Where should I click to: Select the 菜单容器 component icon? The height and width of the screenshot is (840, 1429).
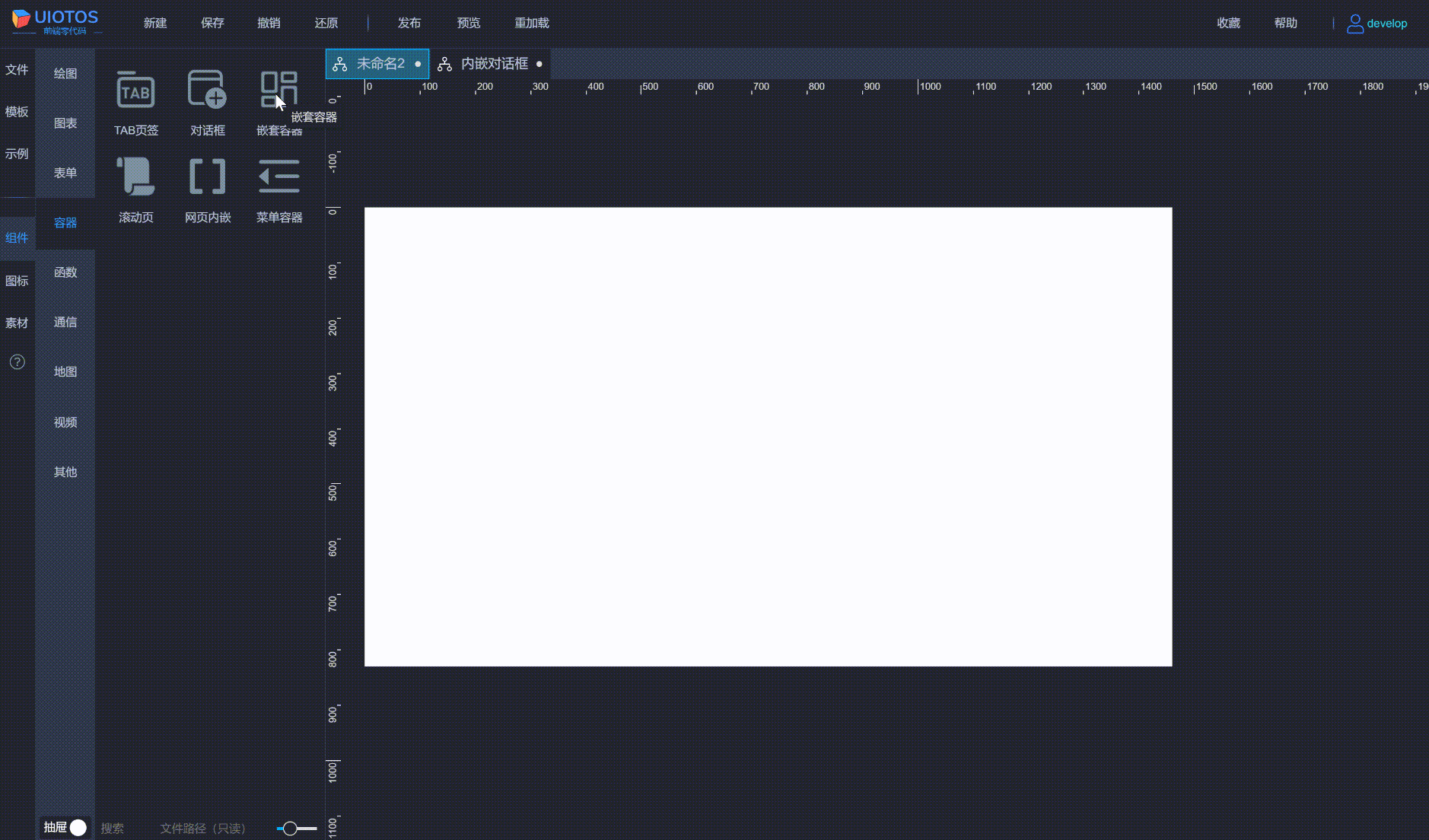coord(278,176)
